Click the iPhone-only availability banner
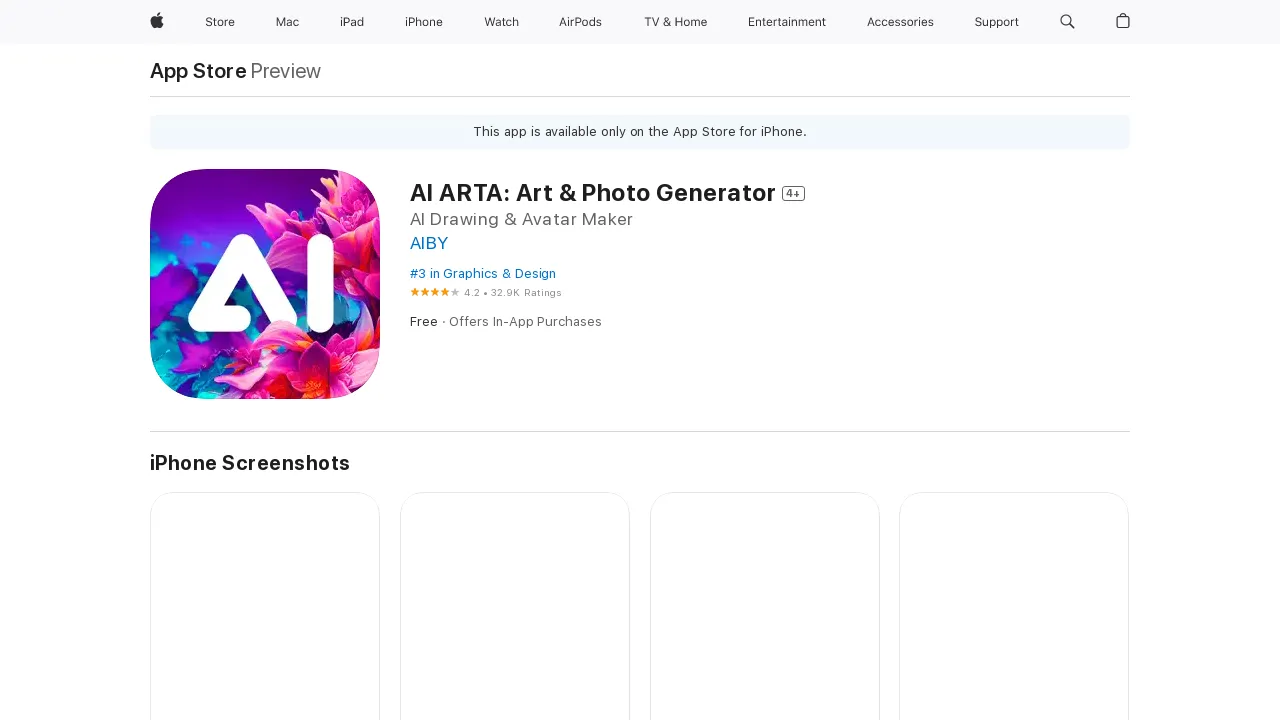 (x=640, y=132)
